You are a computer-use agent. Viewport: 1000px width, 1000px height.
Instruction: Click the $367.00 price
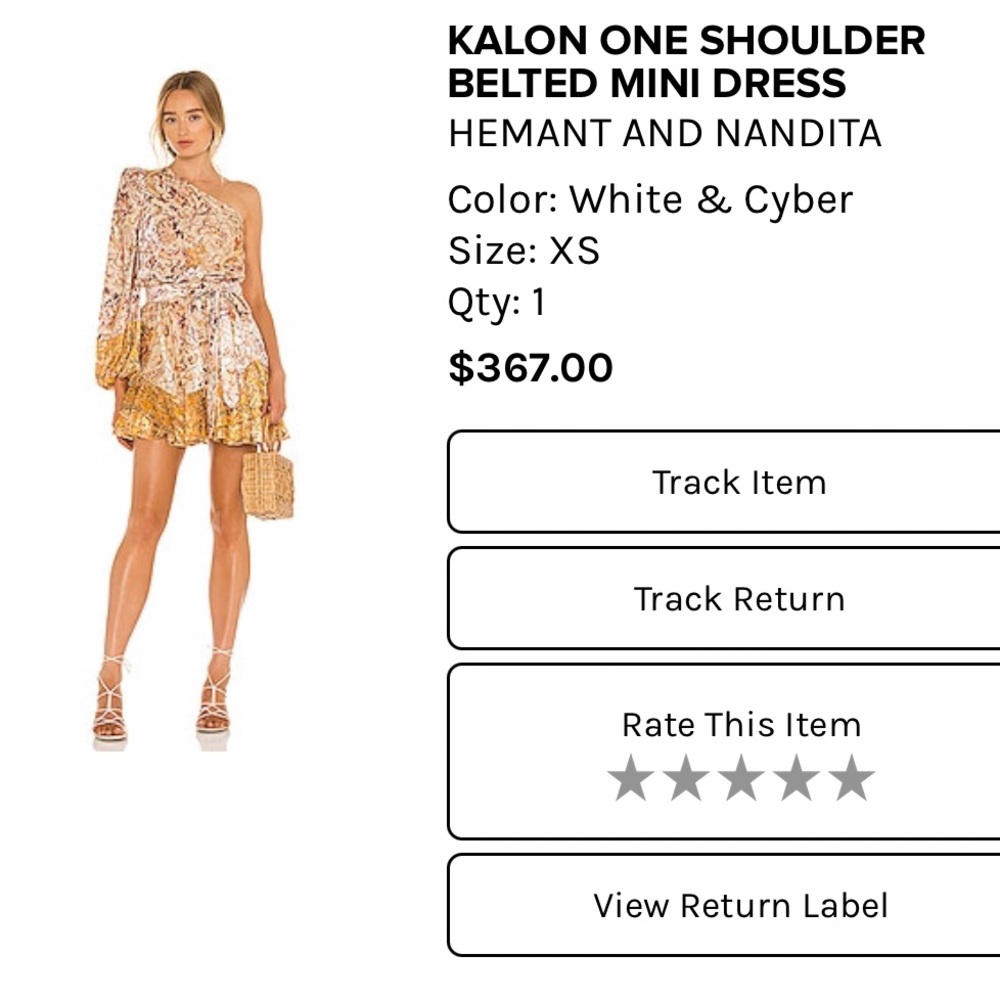point(530,368)
